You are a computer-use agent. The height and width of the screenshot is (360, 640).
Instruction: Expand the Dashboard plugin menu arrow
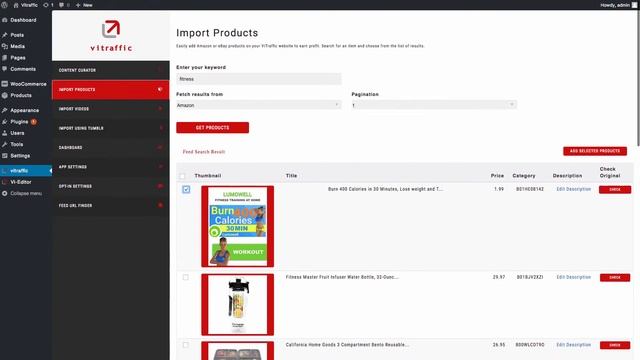pos(160,147)
